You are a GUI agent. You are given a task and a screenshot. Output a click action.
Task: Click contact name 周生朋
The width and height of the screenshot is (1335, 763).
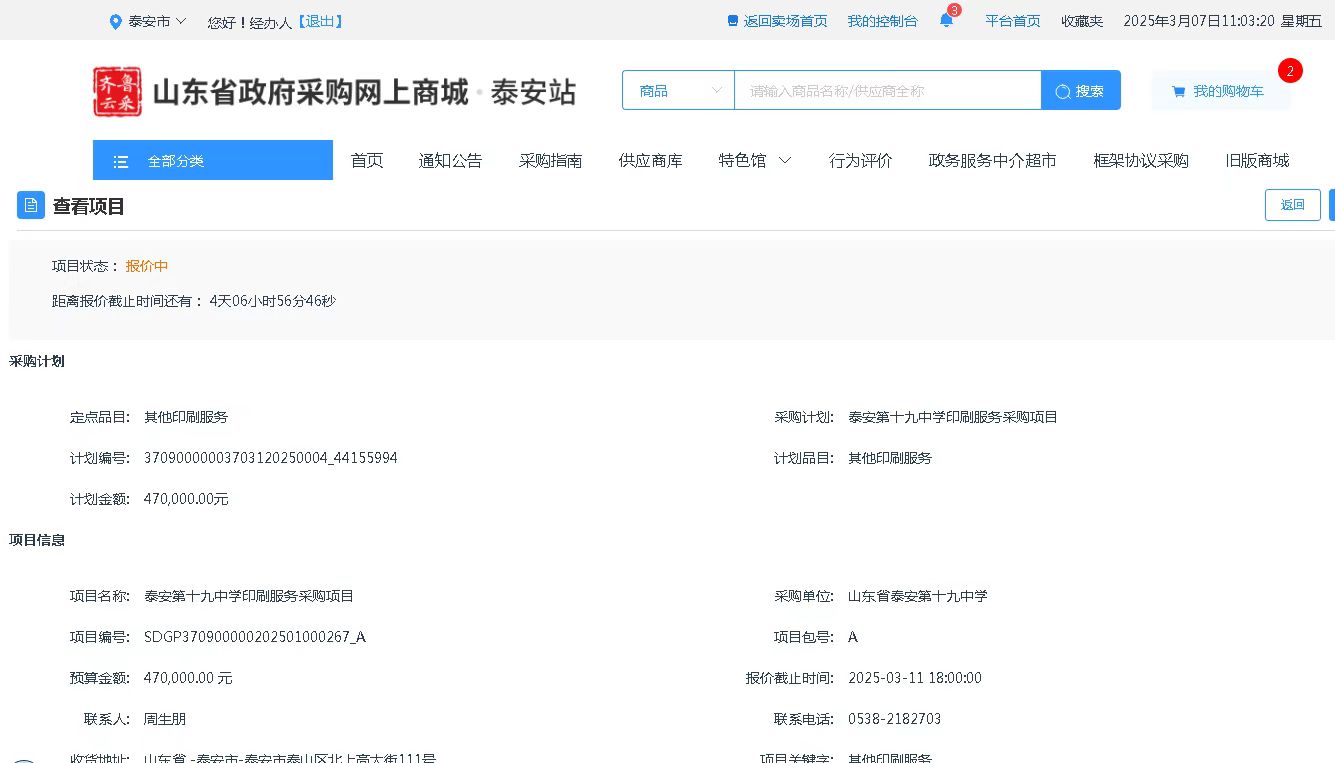tap(165, 719)
